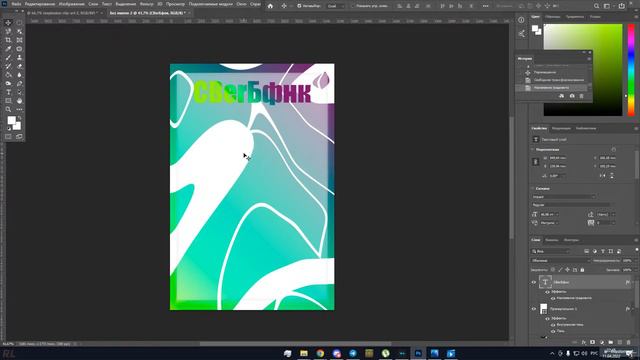
Task: Open the search magnifier in top right
Action: 596,6
